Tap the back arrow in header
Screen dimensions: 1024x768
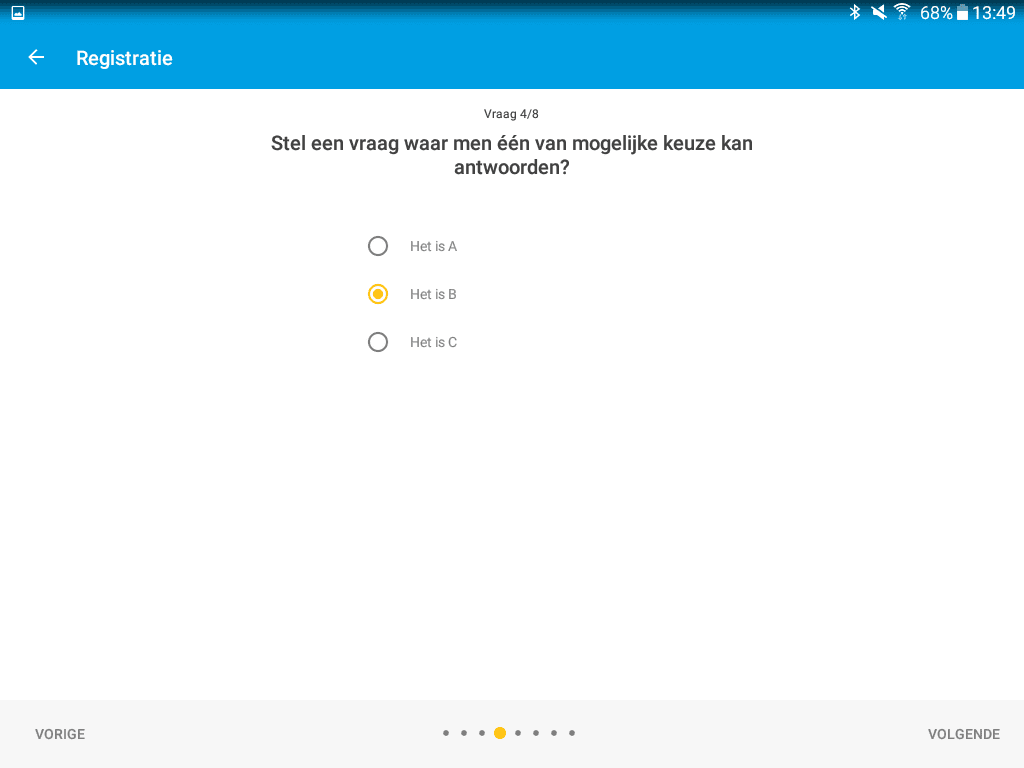pos(37,58)
